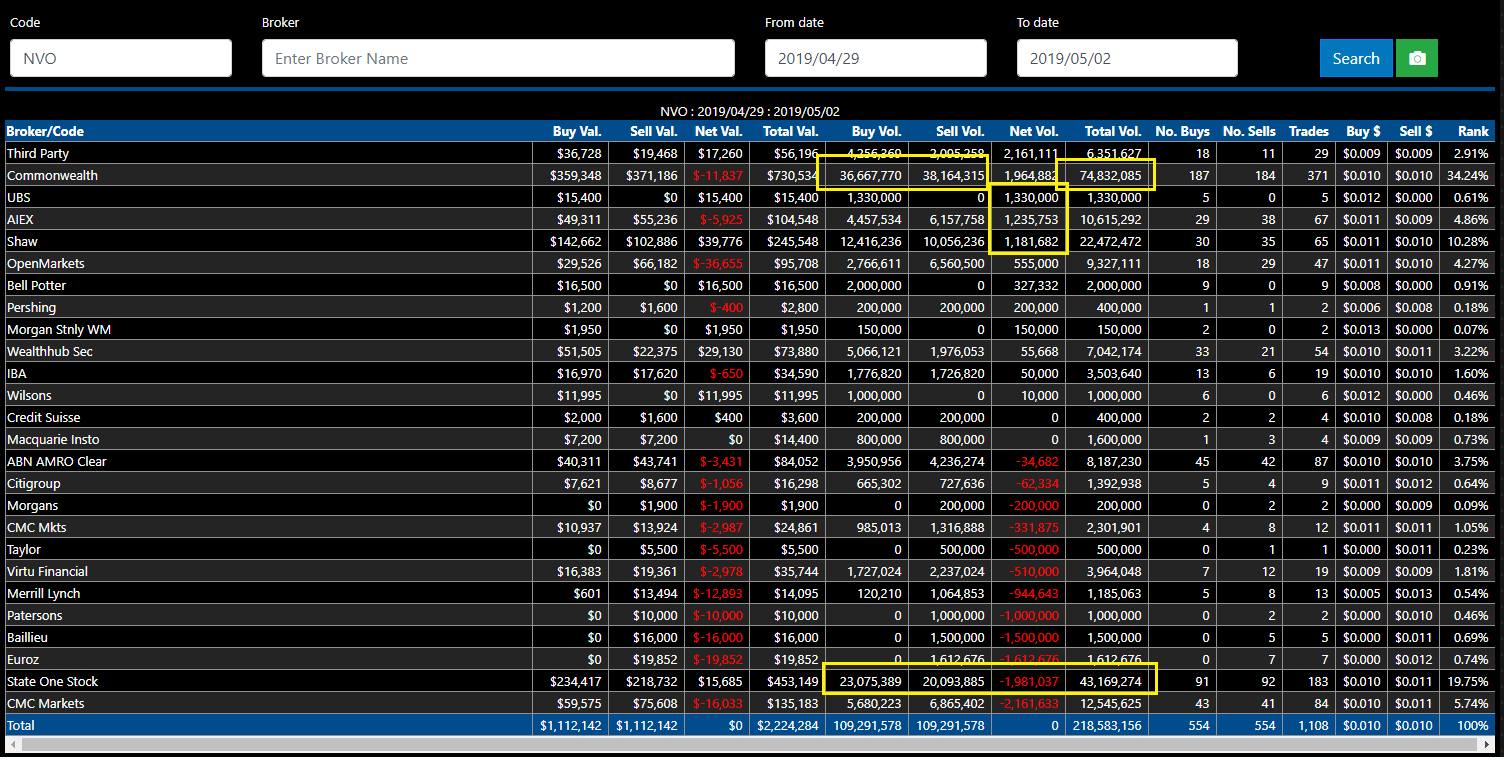
Task: Sort by Trades column header
Action: (x=1309, y=131)
